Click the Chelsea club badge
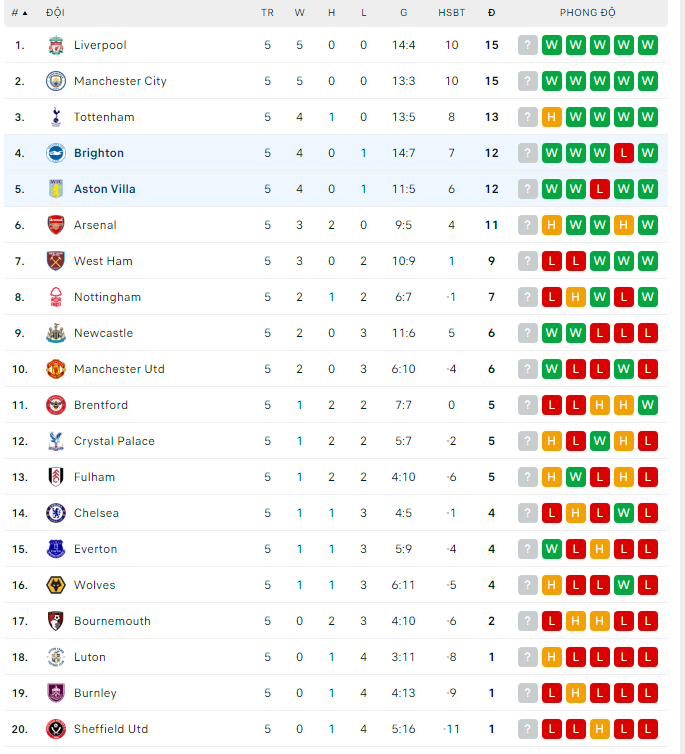Viewport: 685px width, 754px height. pyautogui.click(x=56, y=513)
